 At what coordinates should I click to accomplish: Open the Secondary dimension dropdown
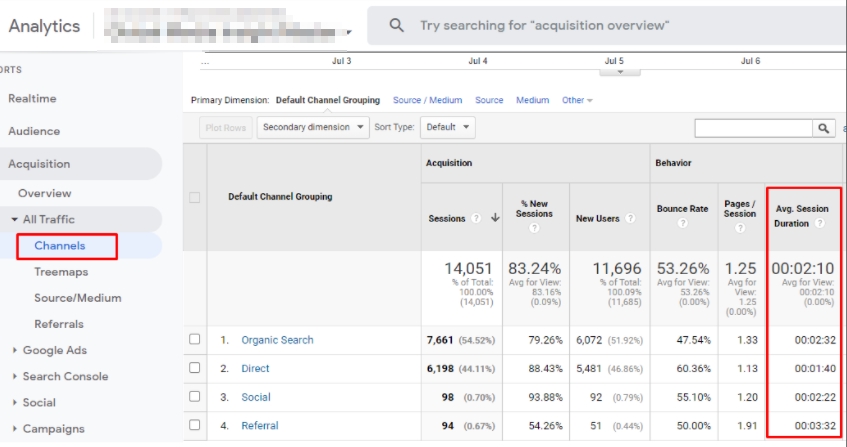(x=312, y=128)
